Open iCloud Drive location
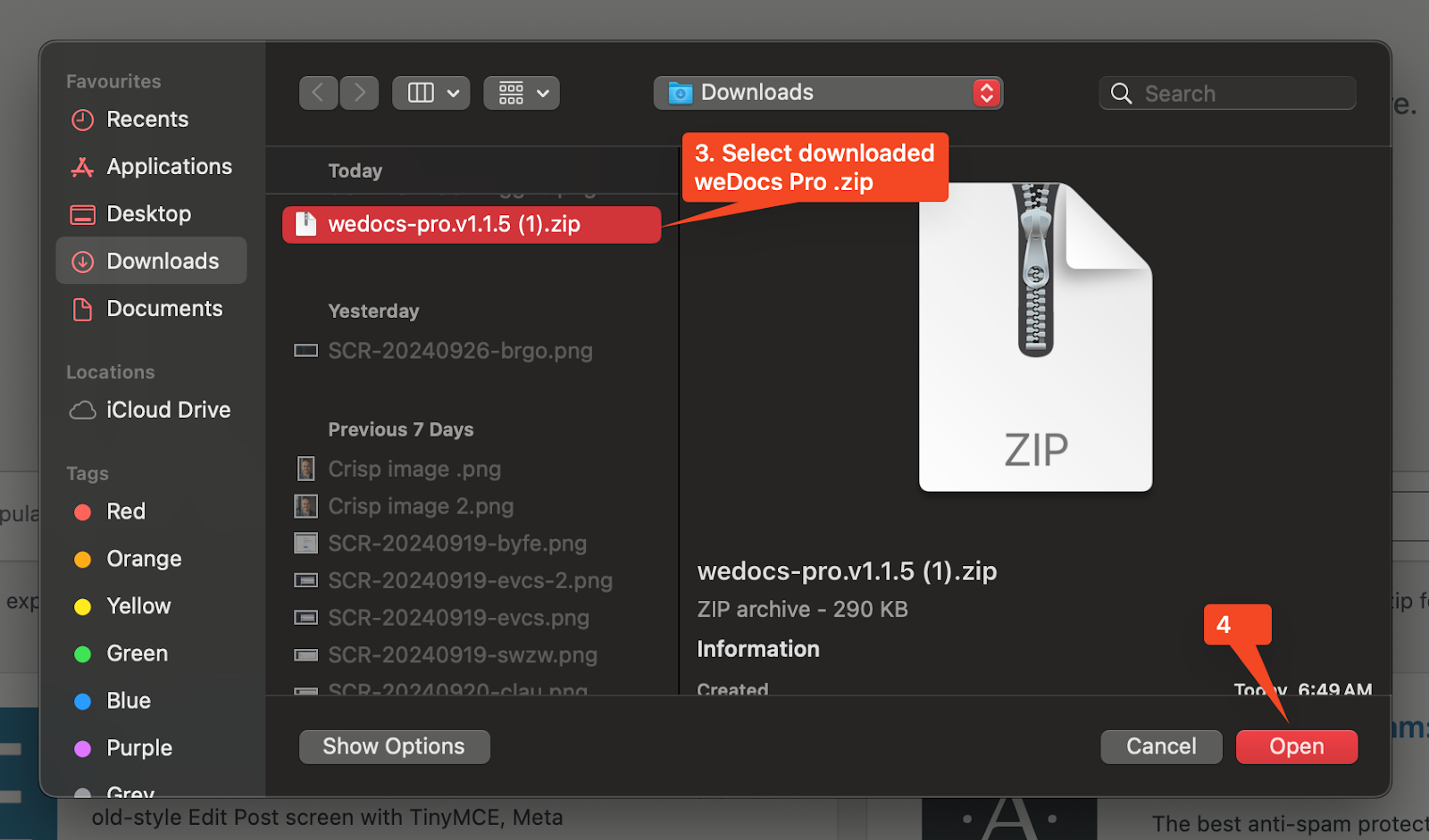 pos(168,410)
